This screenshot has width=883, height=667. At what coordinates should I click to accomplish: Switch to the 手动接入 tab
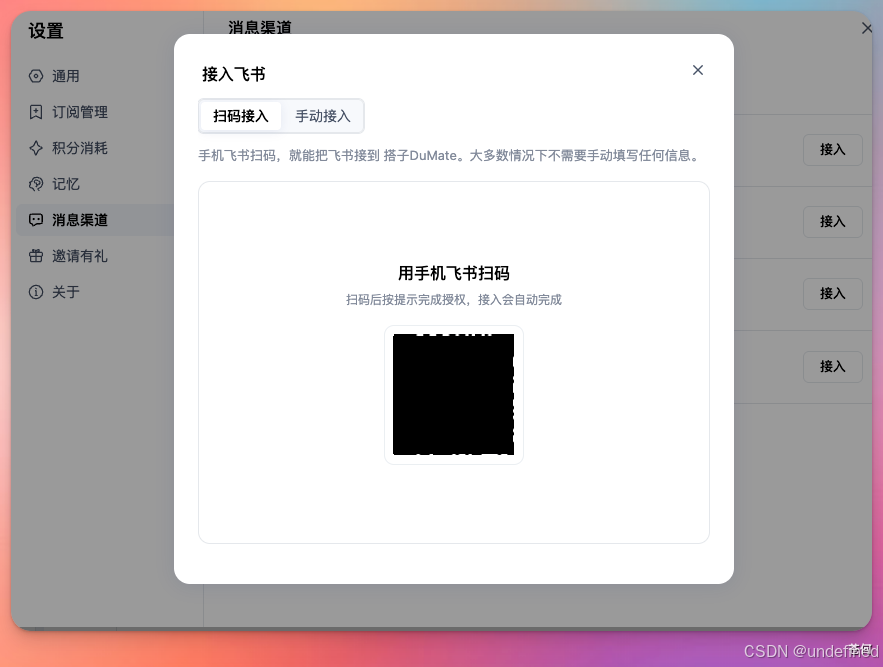click(323, 116)
